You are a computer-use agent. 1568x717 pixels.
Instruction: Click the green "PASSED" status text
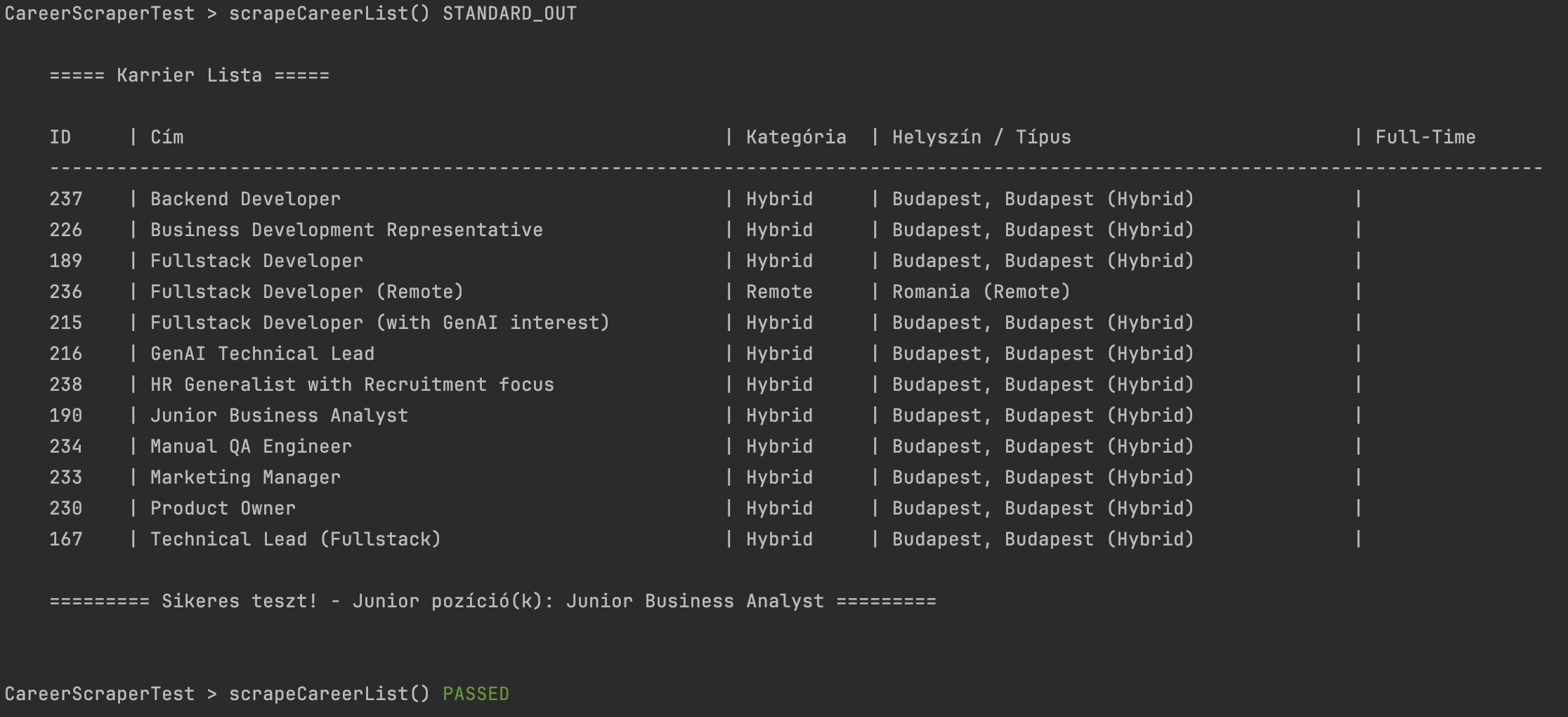pyautogui.click(x=476, y=694)
